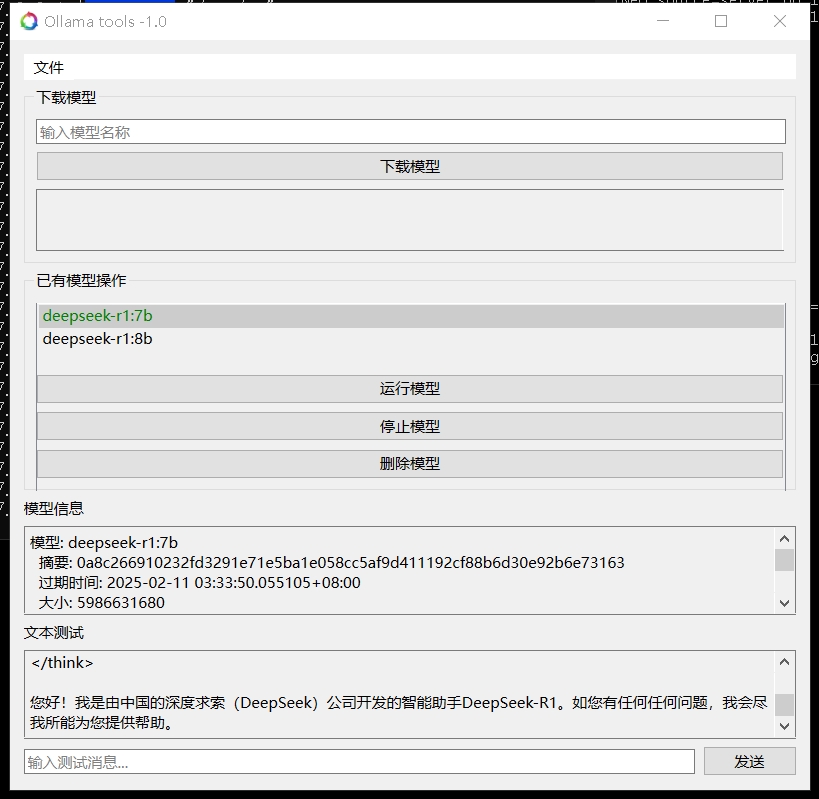Minimize the Ollama tools window

tap(663, 21)
